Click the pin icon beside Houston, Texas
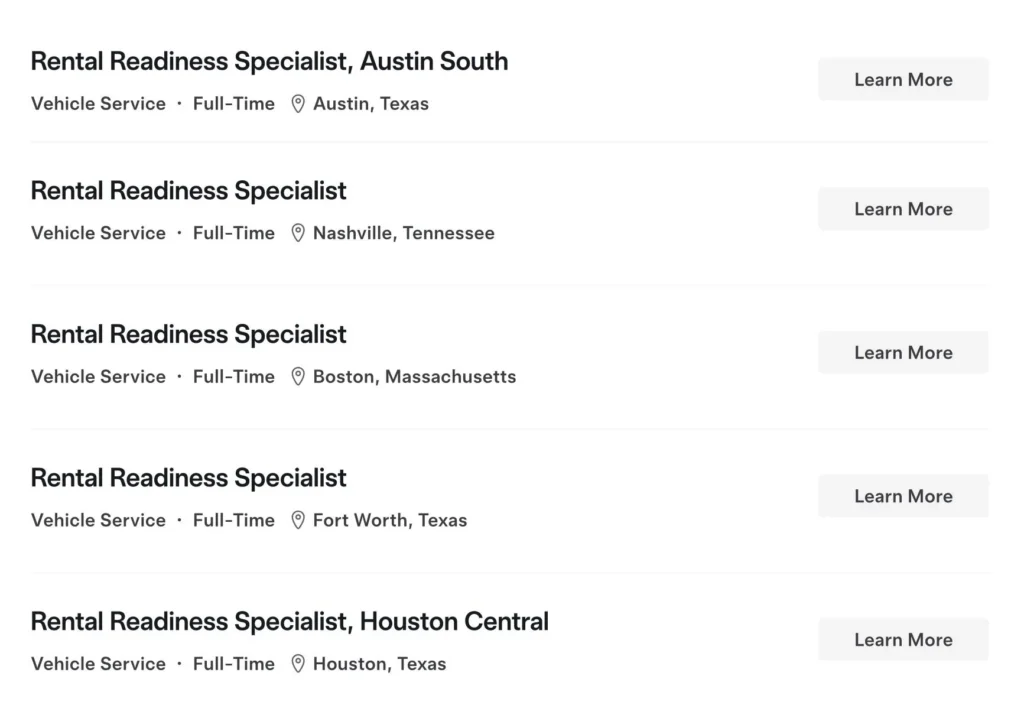 coord(298,663)
